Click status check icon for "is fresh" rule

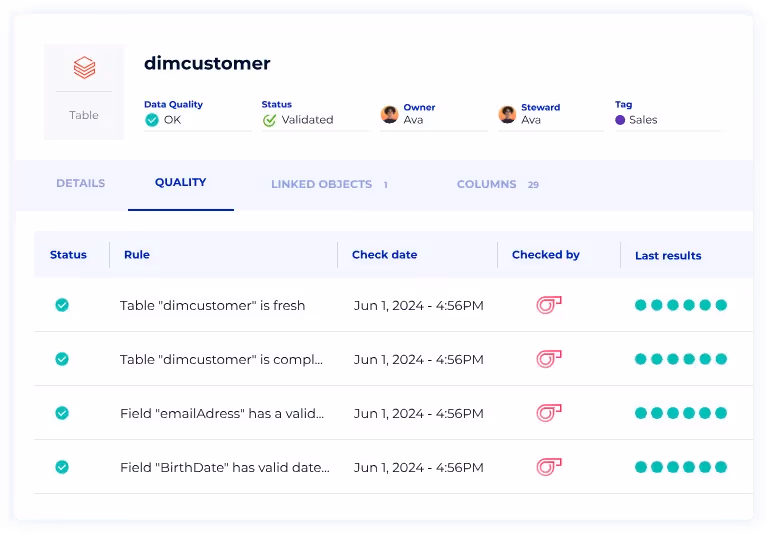[62, 305]
